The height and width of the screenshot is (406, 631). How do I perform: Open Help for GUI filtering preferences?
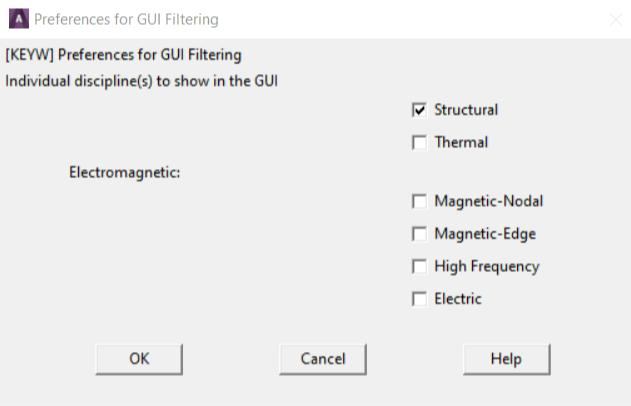(506, 359)
